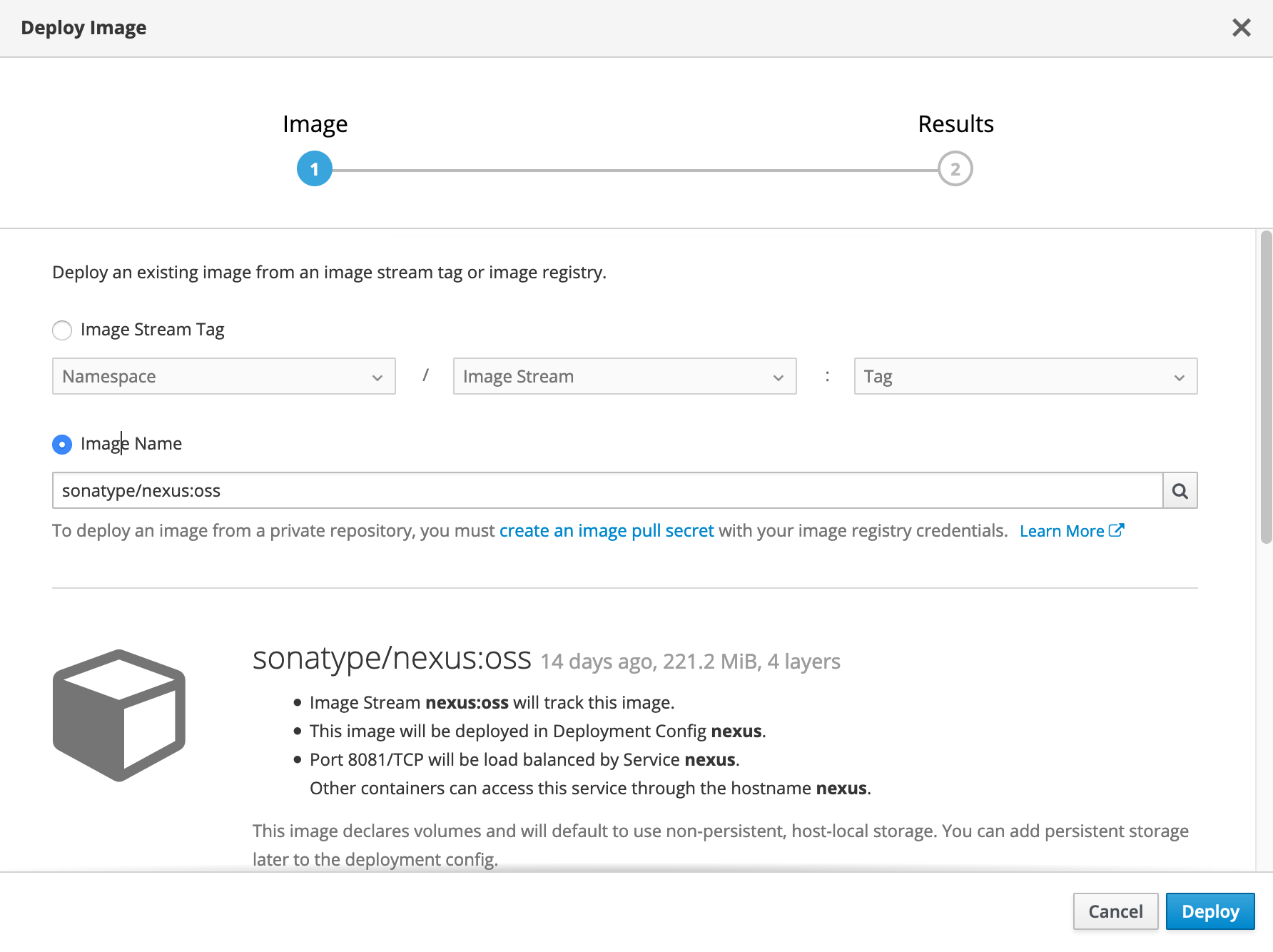Viewport: 1273px width, 952px height.
Task: Go to wizard step 1 Image
Action: pos(315,169)
